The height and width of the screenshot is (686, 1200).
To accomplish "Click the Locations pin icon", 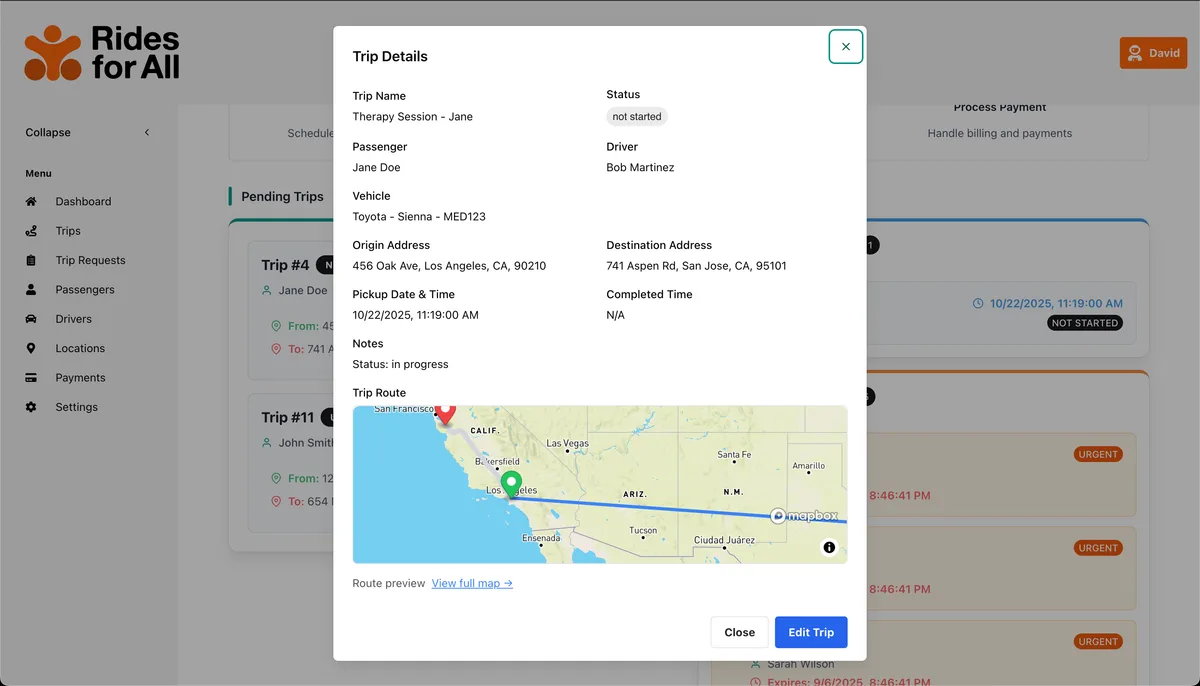I will [31, 348].
